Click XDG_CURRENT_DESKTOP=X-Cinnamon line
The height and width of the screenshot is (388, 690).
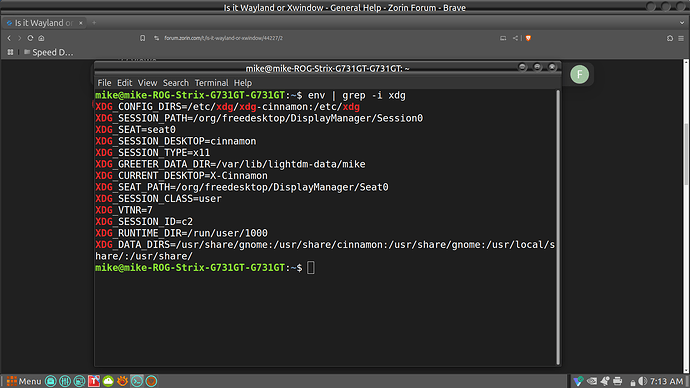pos(181,176)
